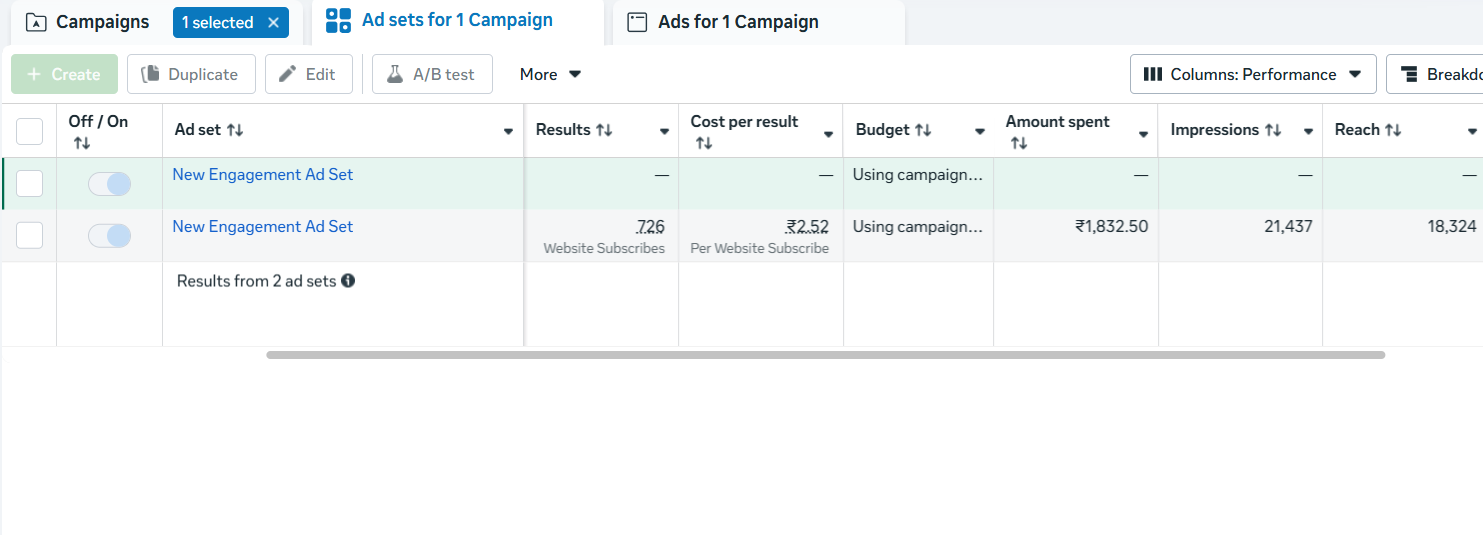
Task: Click the Duplicate button
Action: [191, 74]
